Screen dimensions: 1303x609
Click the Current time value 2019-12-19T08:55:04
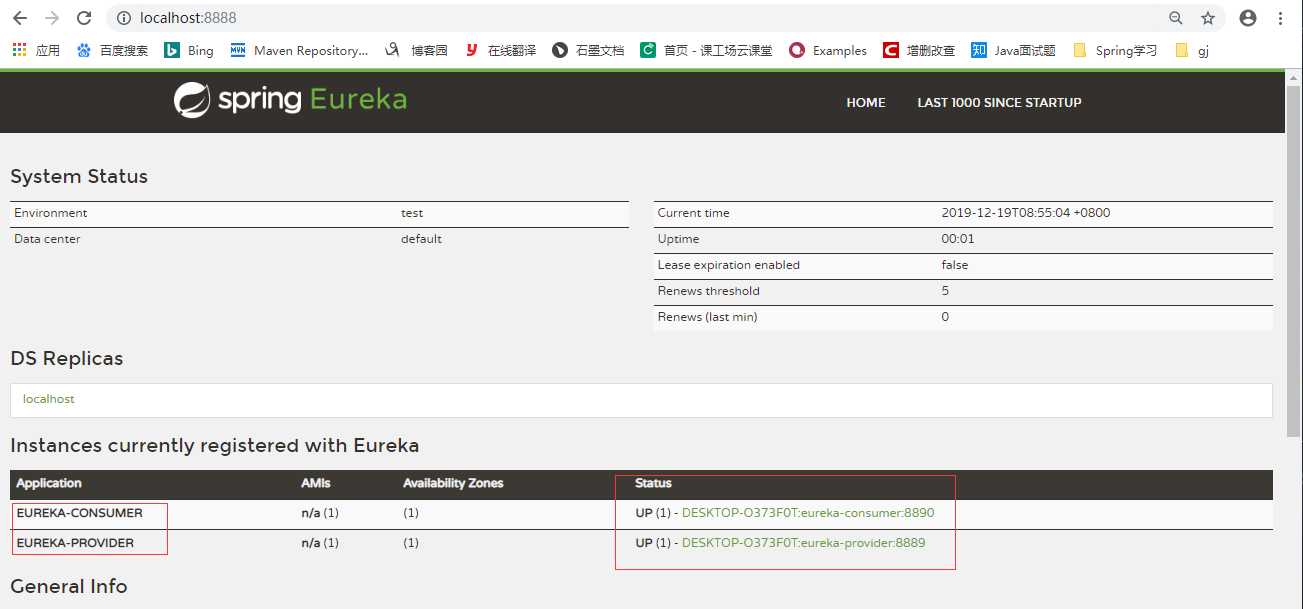(x=1026, y=213)
